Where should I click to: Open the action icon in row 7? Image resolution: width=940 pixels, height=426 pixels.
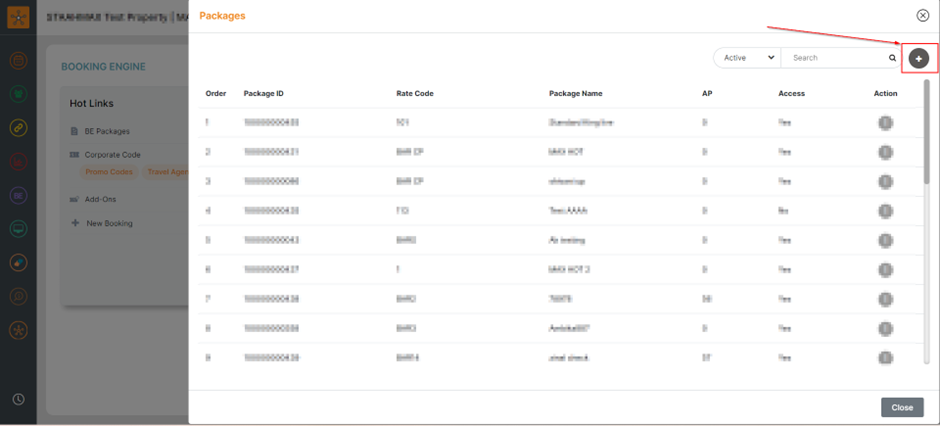(x=885, y=299)
